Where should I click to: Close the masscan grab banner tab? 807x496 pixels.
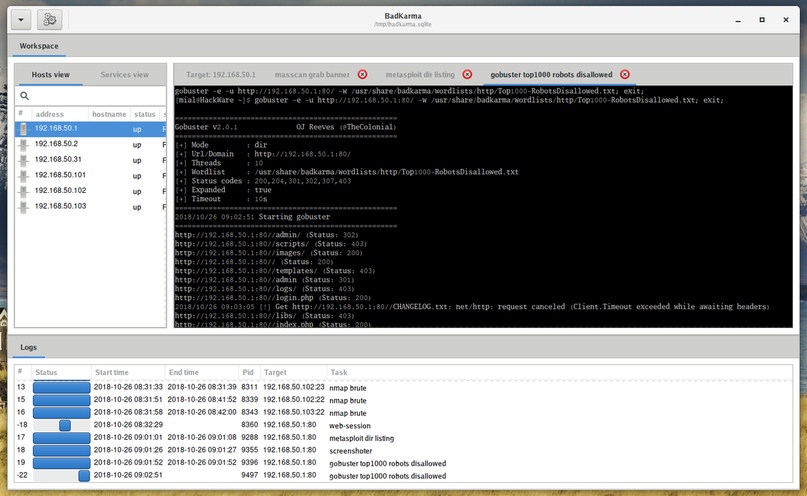tap(362, 74)
